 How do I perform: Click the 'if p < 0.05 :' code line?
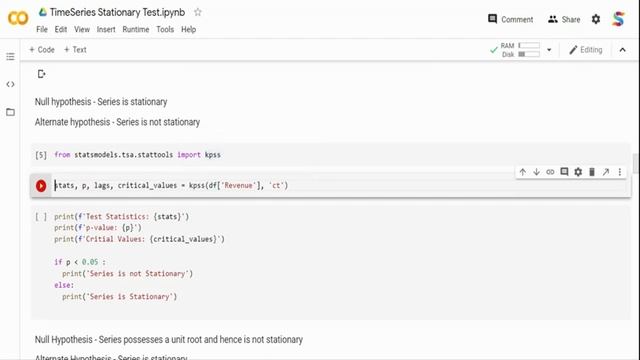[80, 262]
